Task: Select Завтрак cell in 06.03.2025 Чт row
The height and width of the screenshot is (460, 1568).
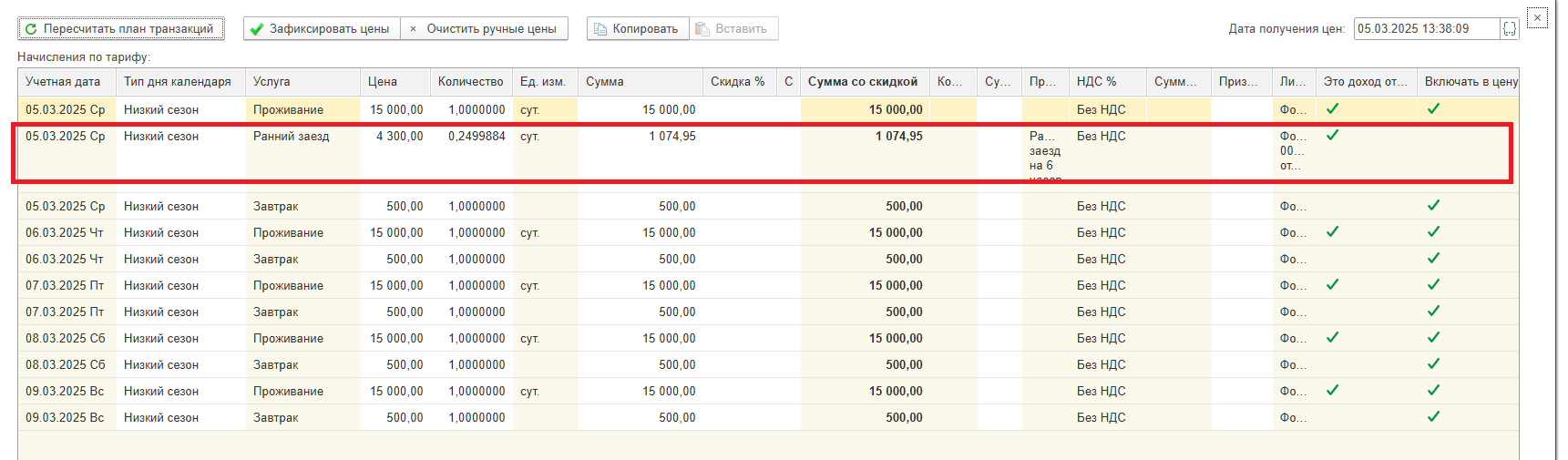Action: (x=302, y=259)
